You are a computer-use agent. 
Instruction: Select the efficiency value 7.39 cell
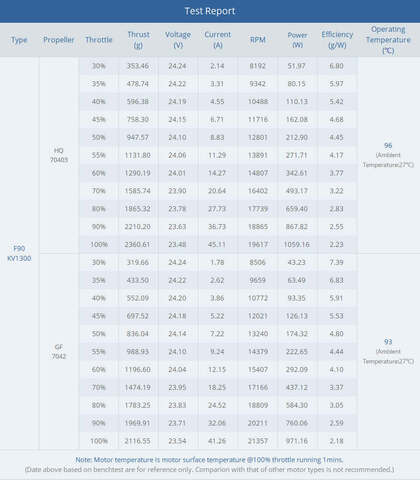pos(336,262)
